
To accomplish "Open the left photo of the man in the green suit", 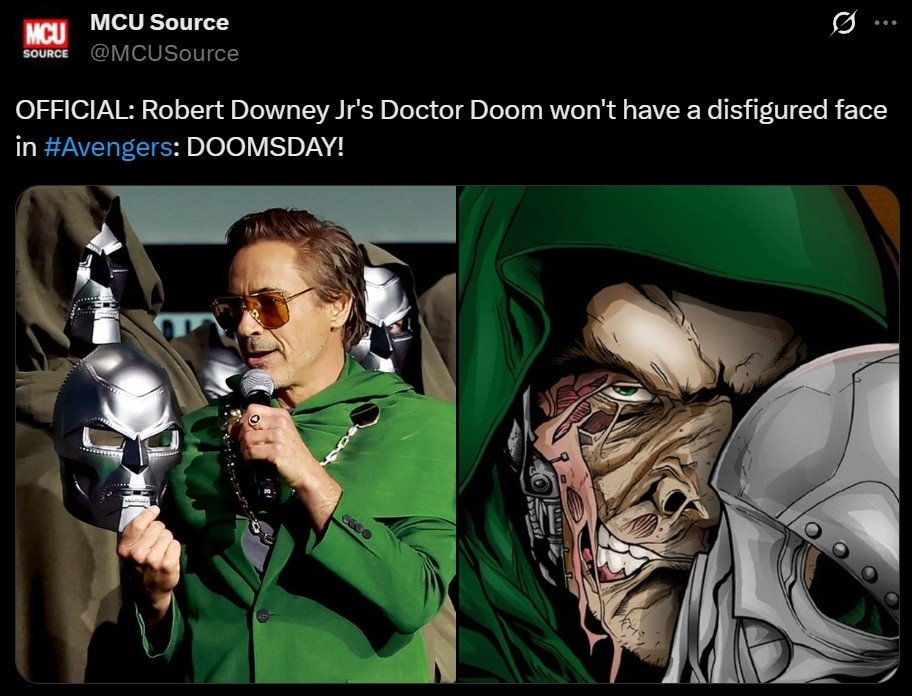I will pyautogui.click(x=236, y=434).
